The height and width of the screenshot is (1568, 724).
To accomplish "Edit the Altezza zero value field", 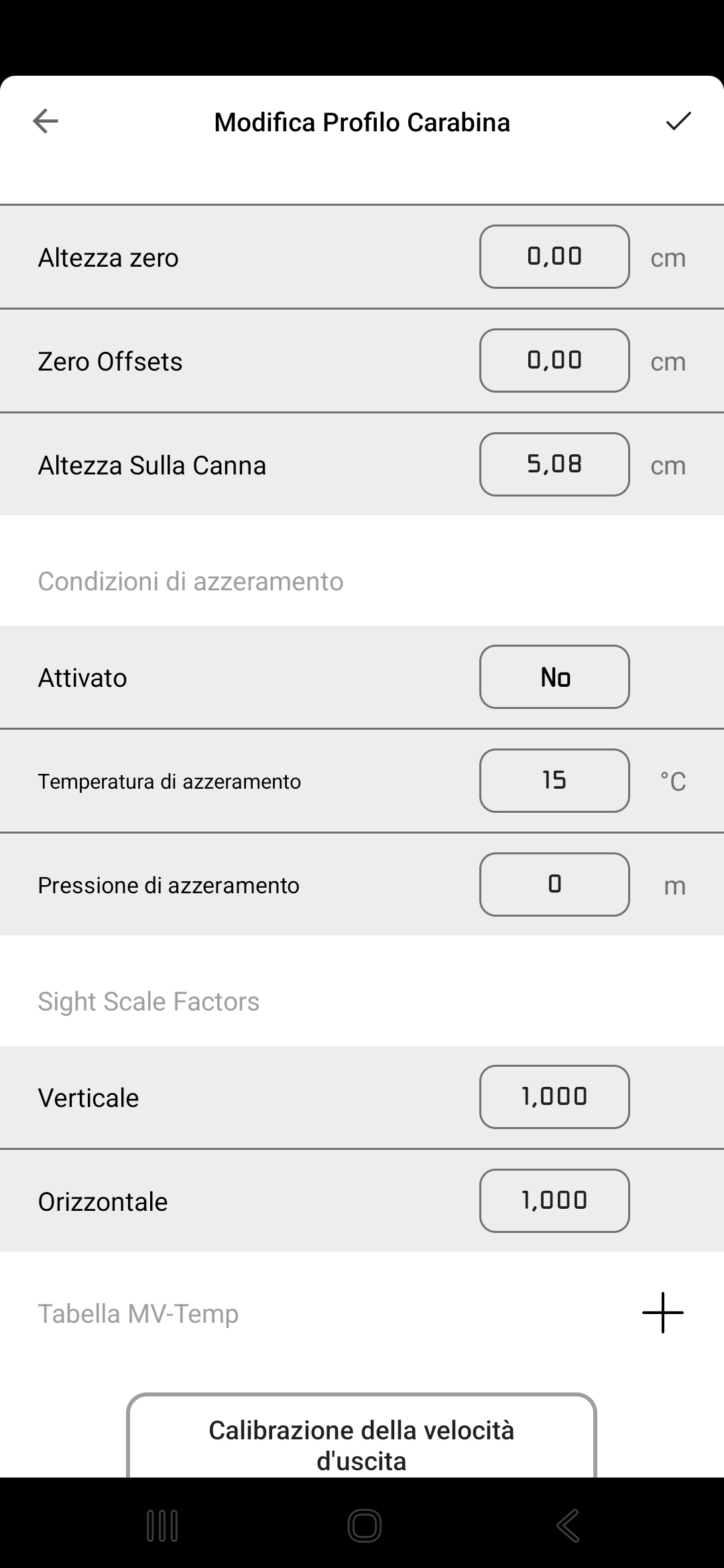I will (554, 257).
